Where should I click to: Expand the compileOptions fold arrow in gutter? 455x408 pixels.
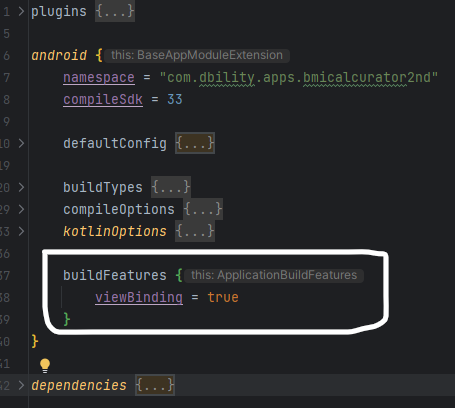pos(21,209)
